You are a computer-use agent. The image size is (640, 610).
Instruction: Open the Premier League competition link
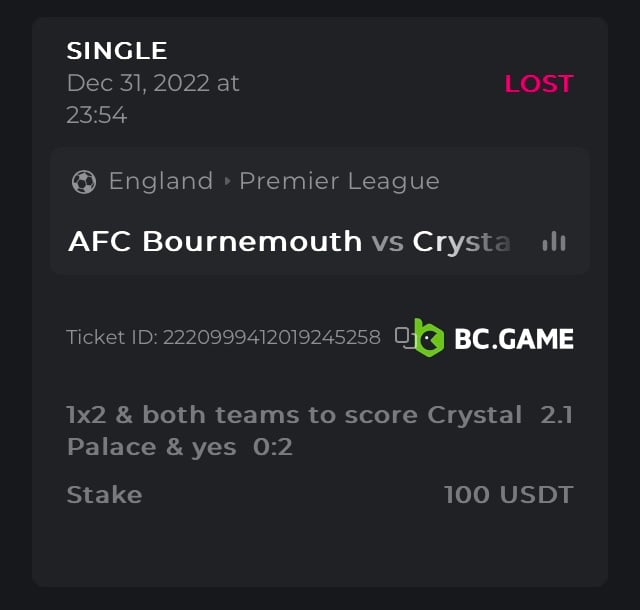[339, 181]
